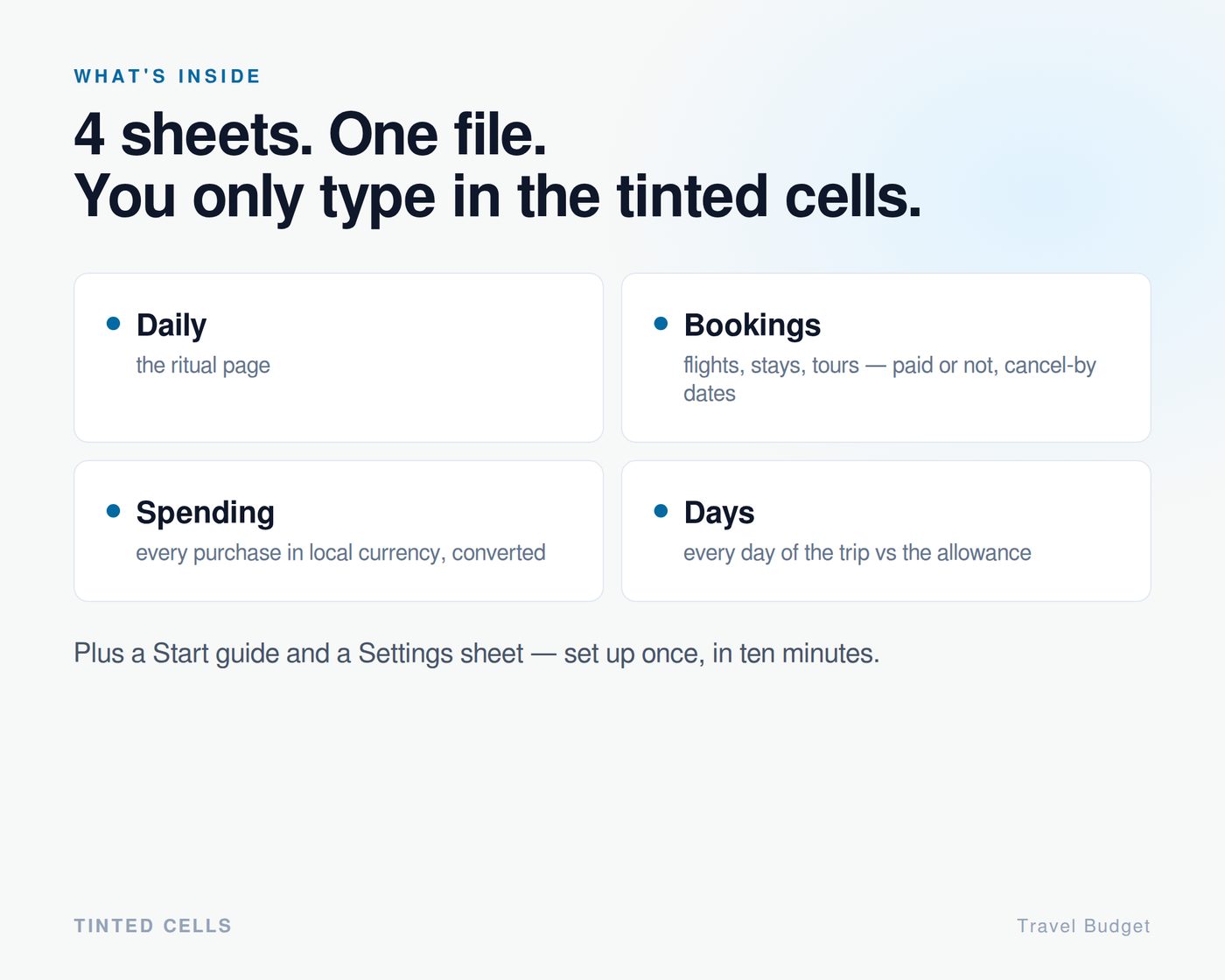Click the TINTED CELLS footer brand
Viewport: 1225px width, 980px height.
pos(153,926)
